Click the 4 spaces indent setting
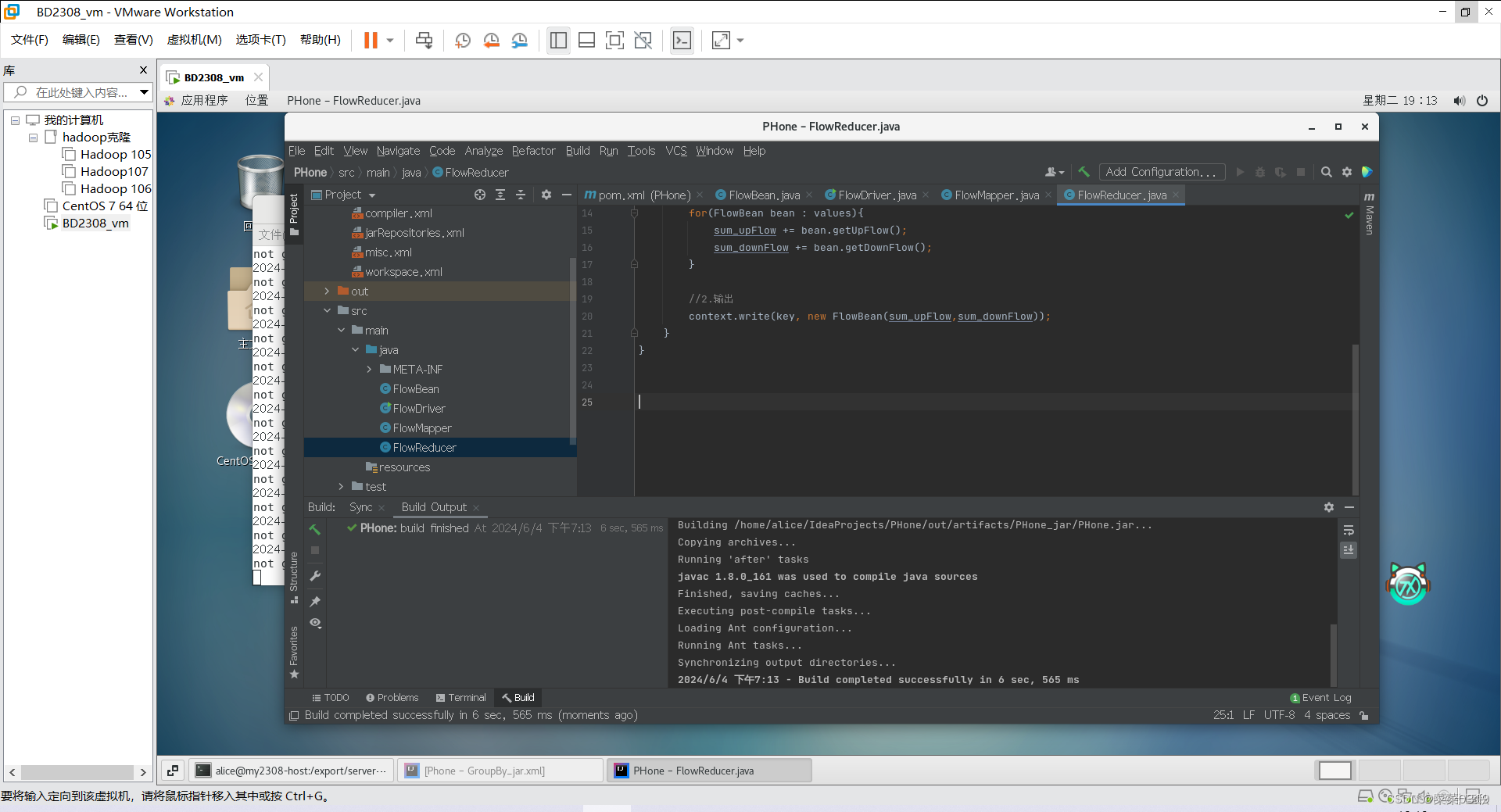Viewport: 1501px width, 812px height. click(x=1327, y=715)
